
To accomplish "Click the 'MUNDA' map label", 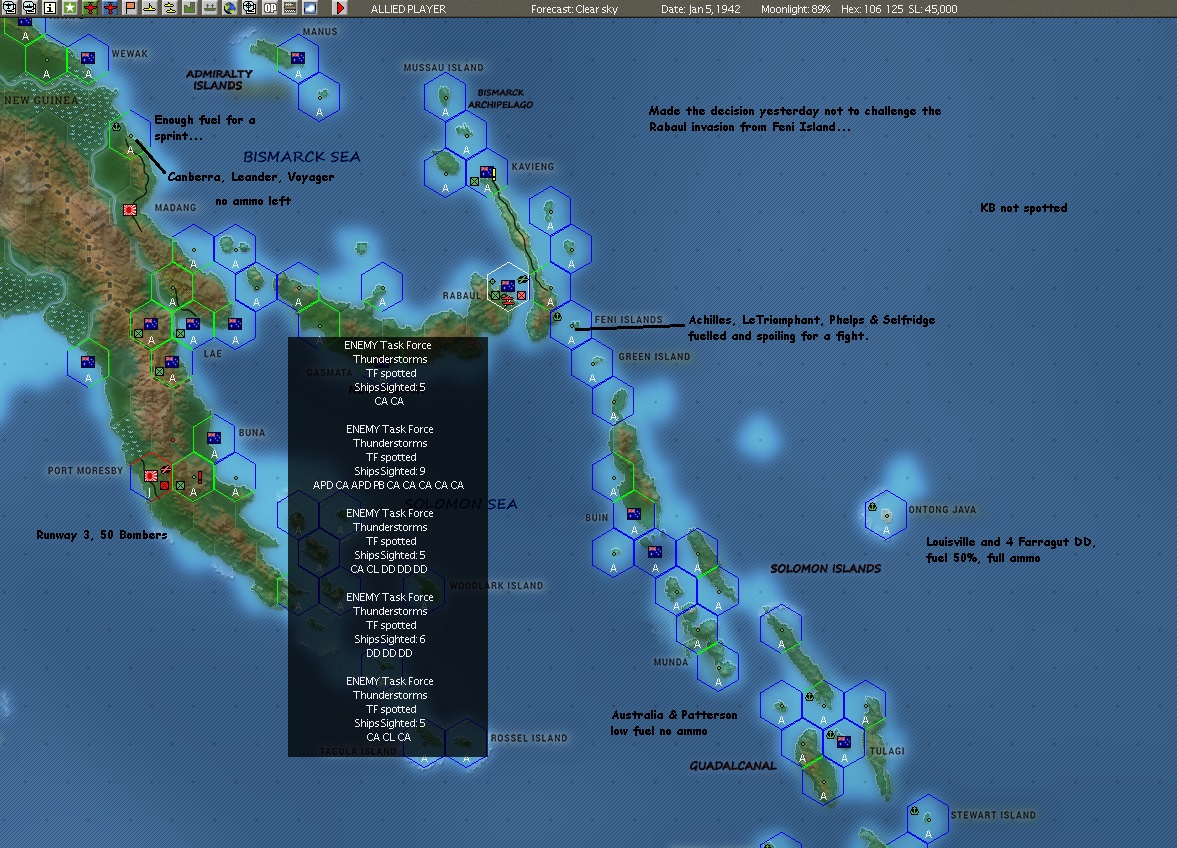I will tap(671, 662).
